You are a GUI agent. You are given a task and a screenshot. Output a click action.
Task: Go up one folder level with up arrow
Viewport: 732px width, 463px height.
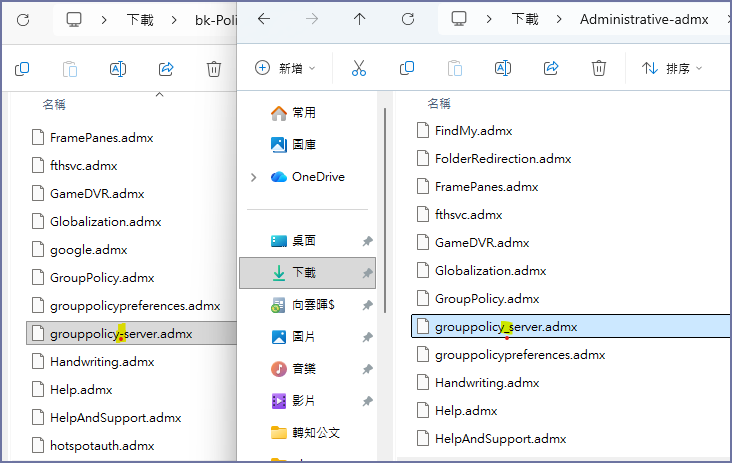[359, 19]
